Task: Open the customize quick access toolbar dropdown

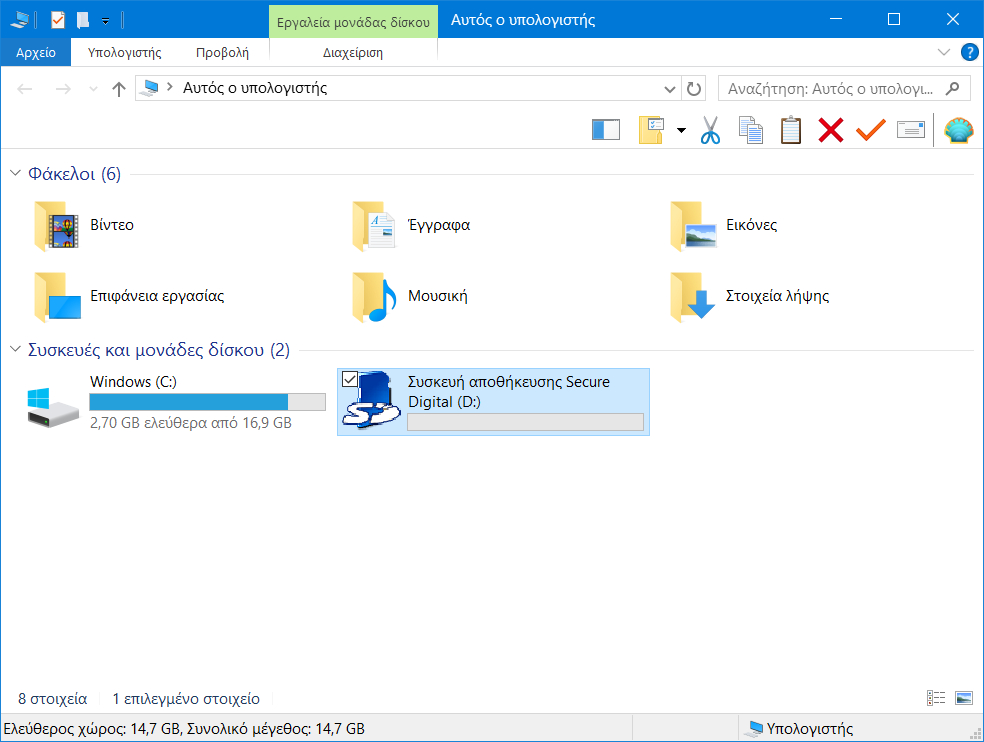Action: pos(105,21)
